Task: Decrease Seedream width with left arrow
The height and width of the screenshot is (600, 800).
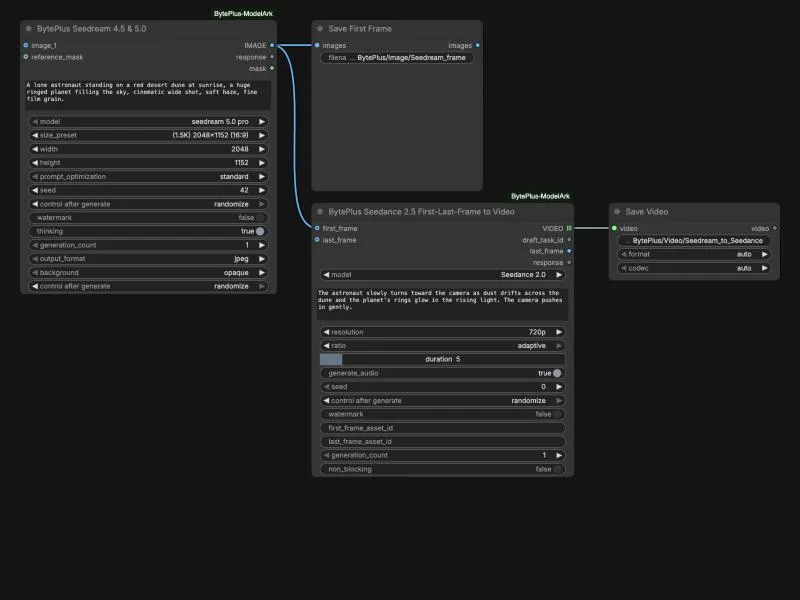Action: click(35, 149)
